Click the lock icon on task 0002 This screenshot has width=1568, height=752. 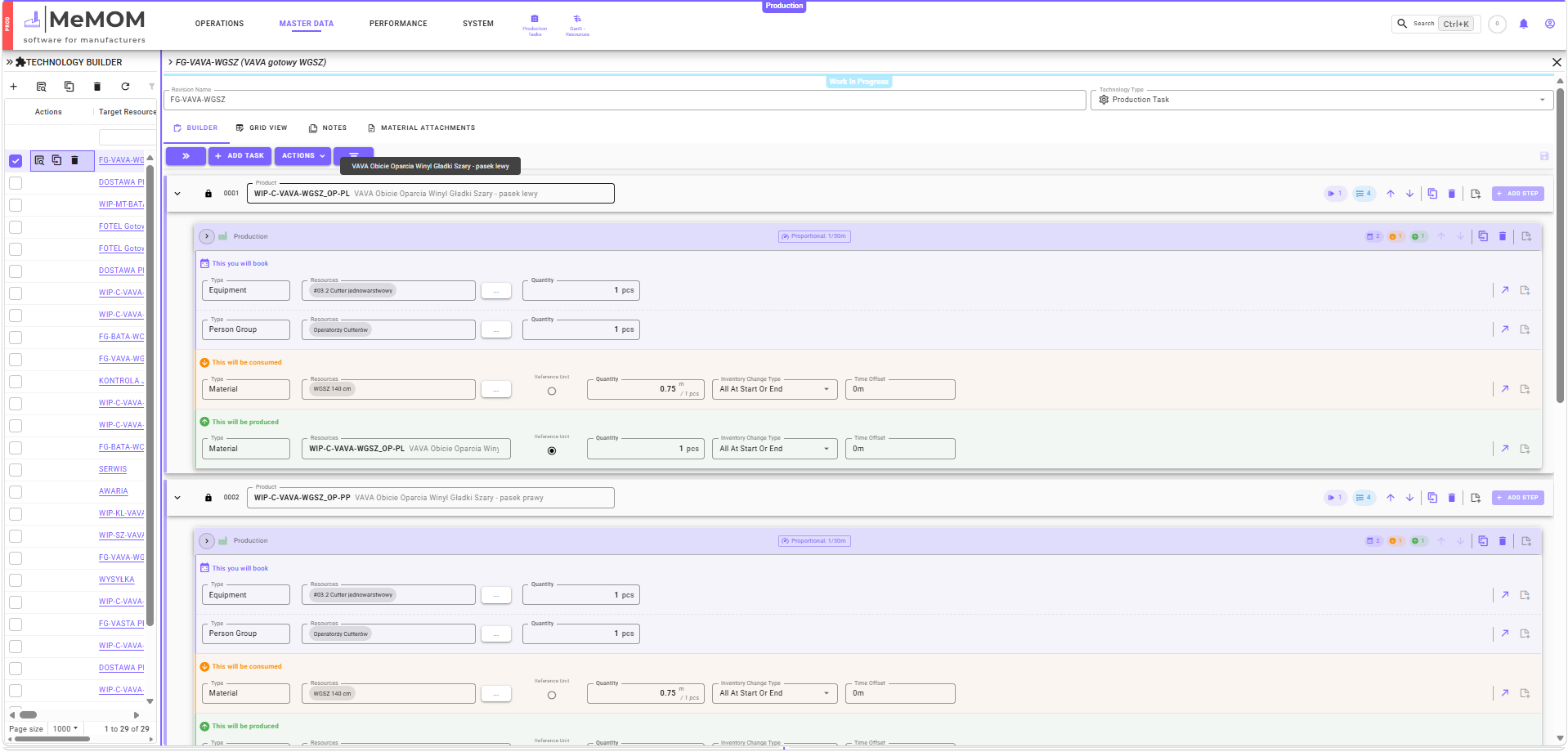point(208,498)
